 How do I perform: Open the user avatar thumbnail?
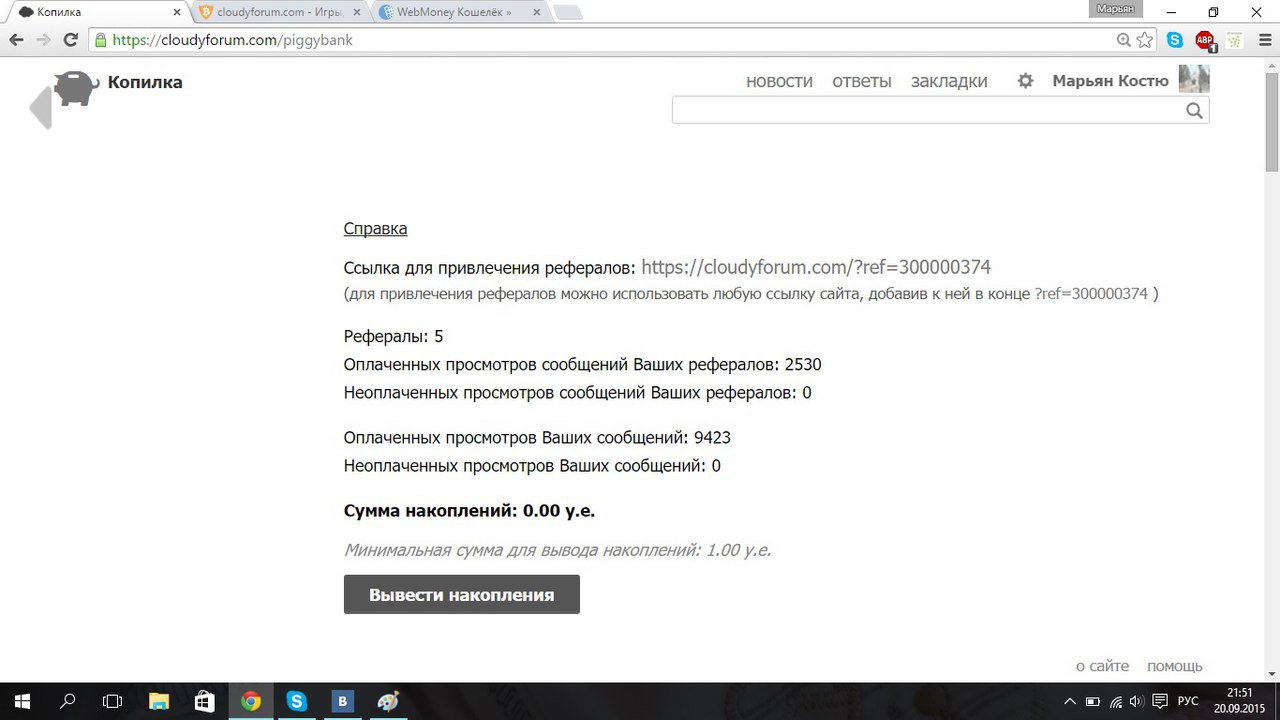1194,80
